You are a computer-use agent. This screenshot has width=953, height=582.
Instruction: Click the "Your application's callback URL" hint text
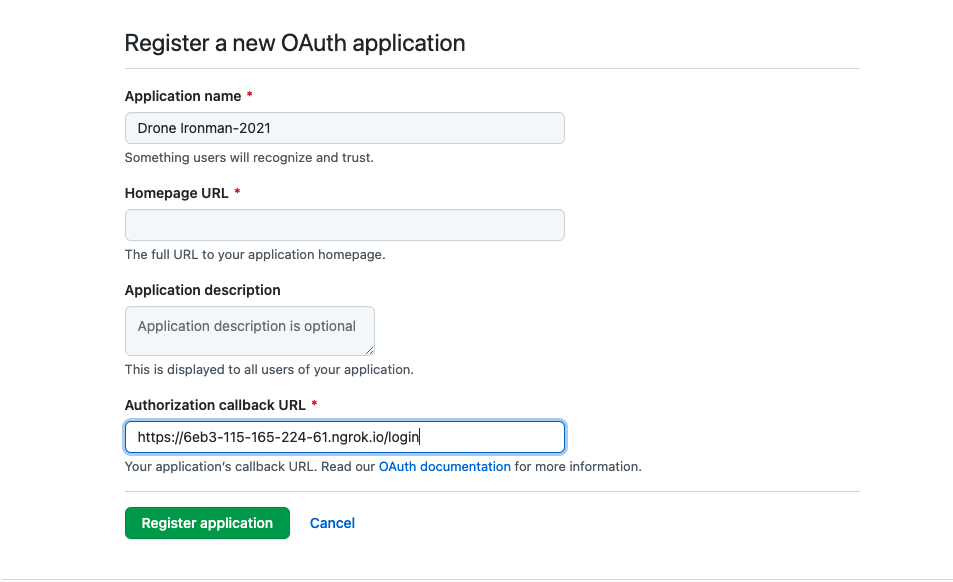point(249,467)
